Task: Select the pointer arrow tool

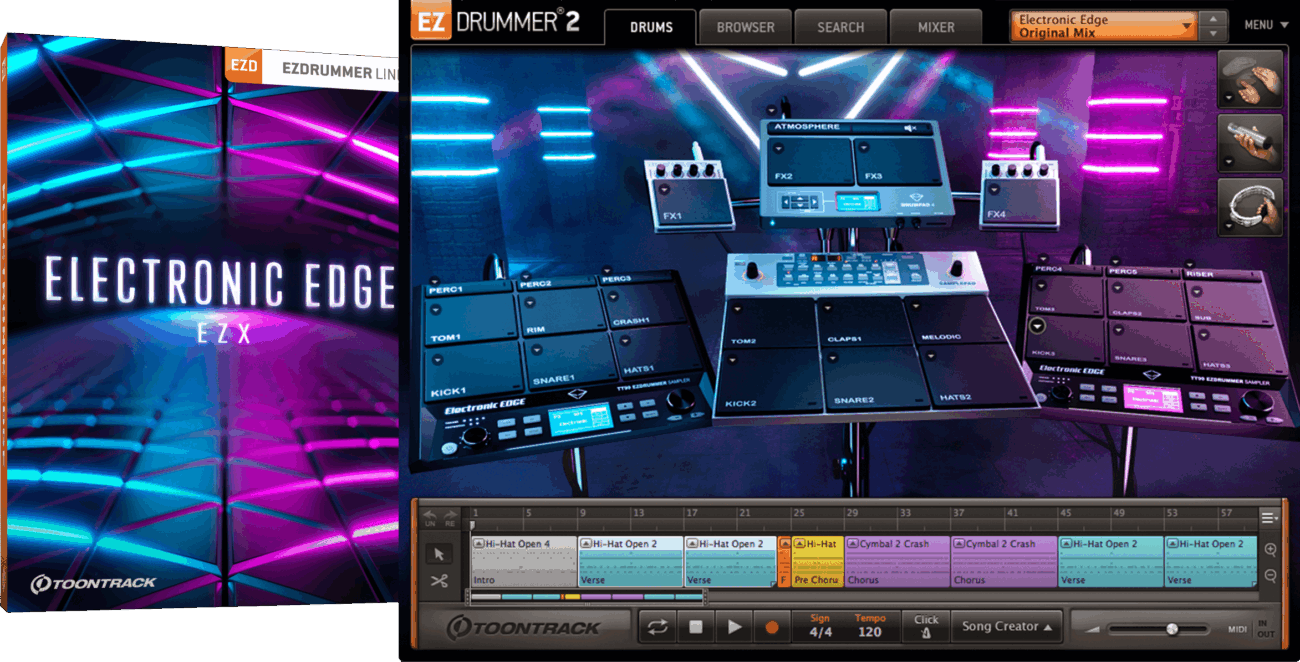Action: coord(439,554)
